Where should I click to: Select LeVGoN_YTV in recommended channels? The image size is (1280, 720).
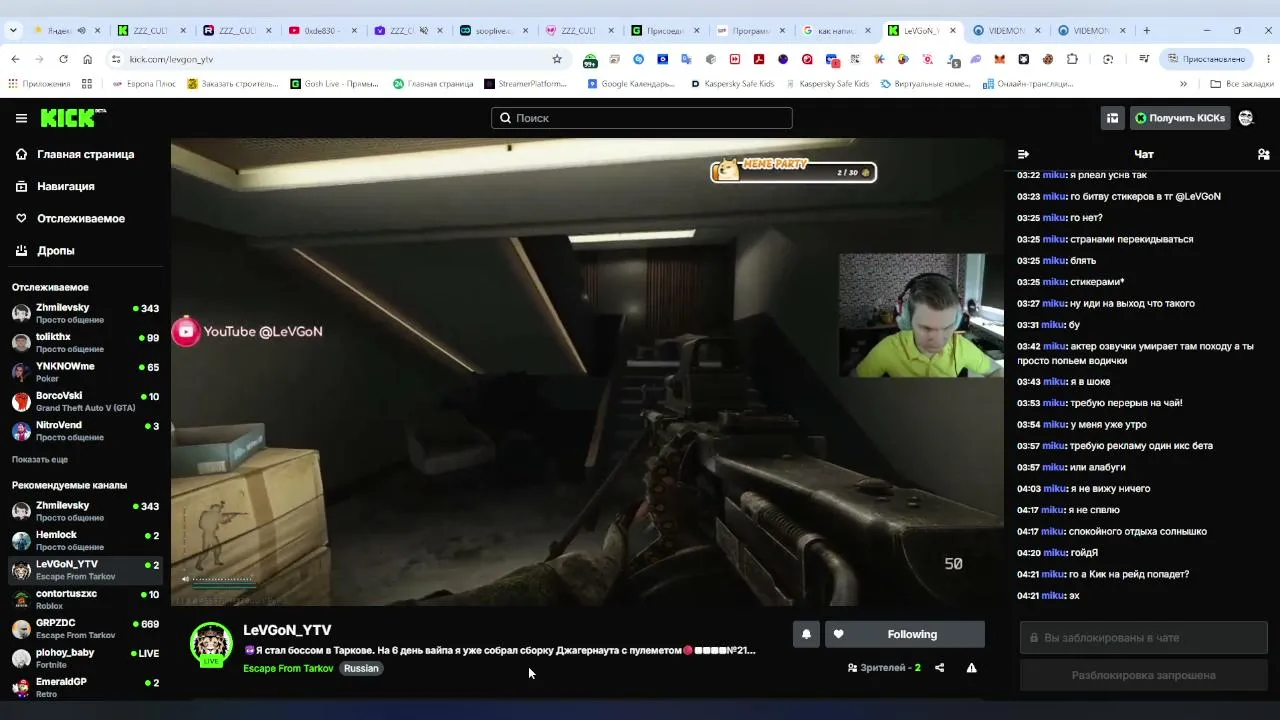coord(85,570)
